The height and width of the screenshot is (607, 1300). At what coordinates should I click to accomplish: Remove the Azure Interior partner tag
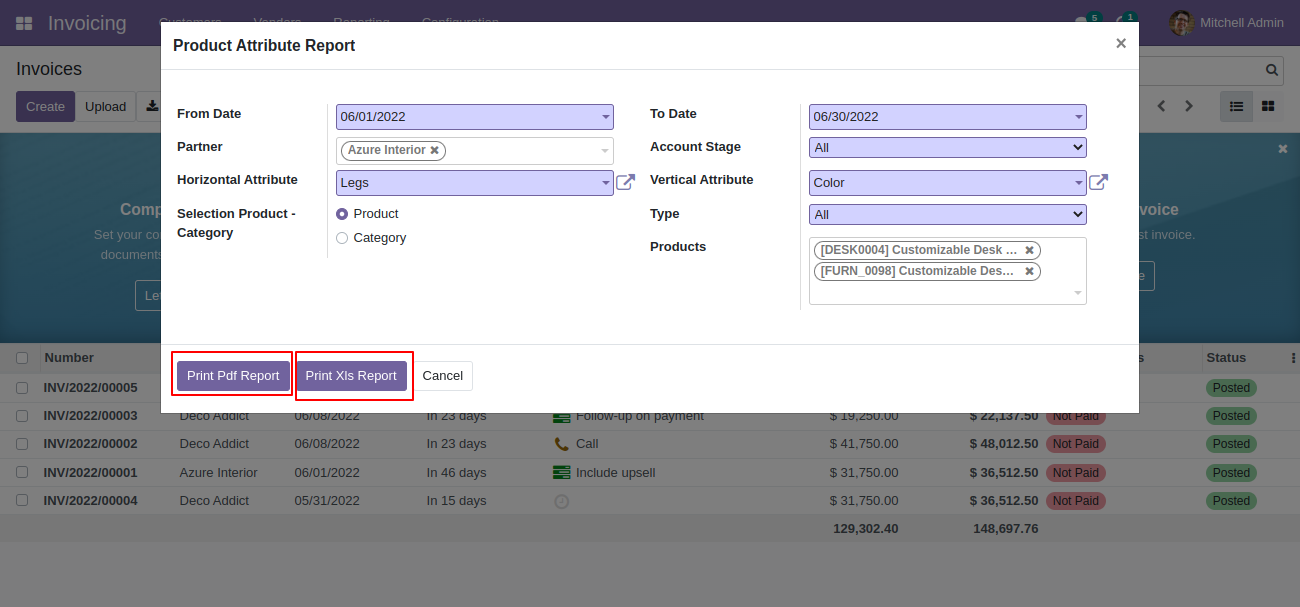click(434, 150)
